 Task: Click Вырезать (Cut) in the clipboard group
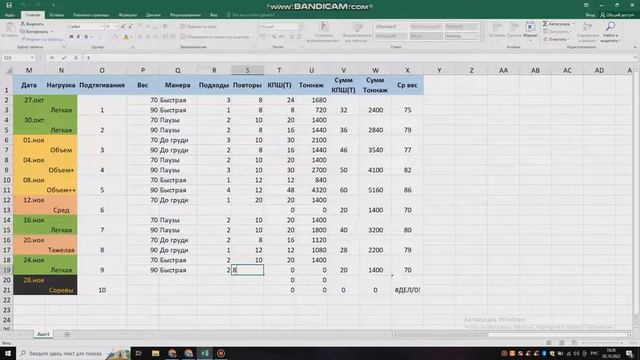point(33,24)
